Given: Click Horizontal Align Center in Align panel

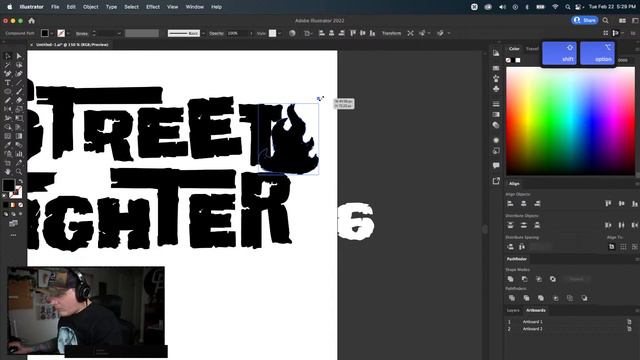Looking at the screenshot, I should 524,203.
